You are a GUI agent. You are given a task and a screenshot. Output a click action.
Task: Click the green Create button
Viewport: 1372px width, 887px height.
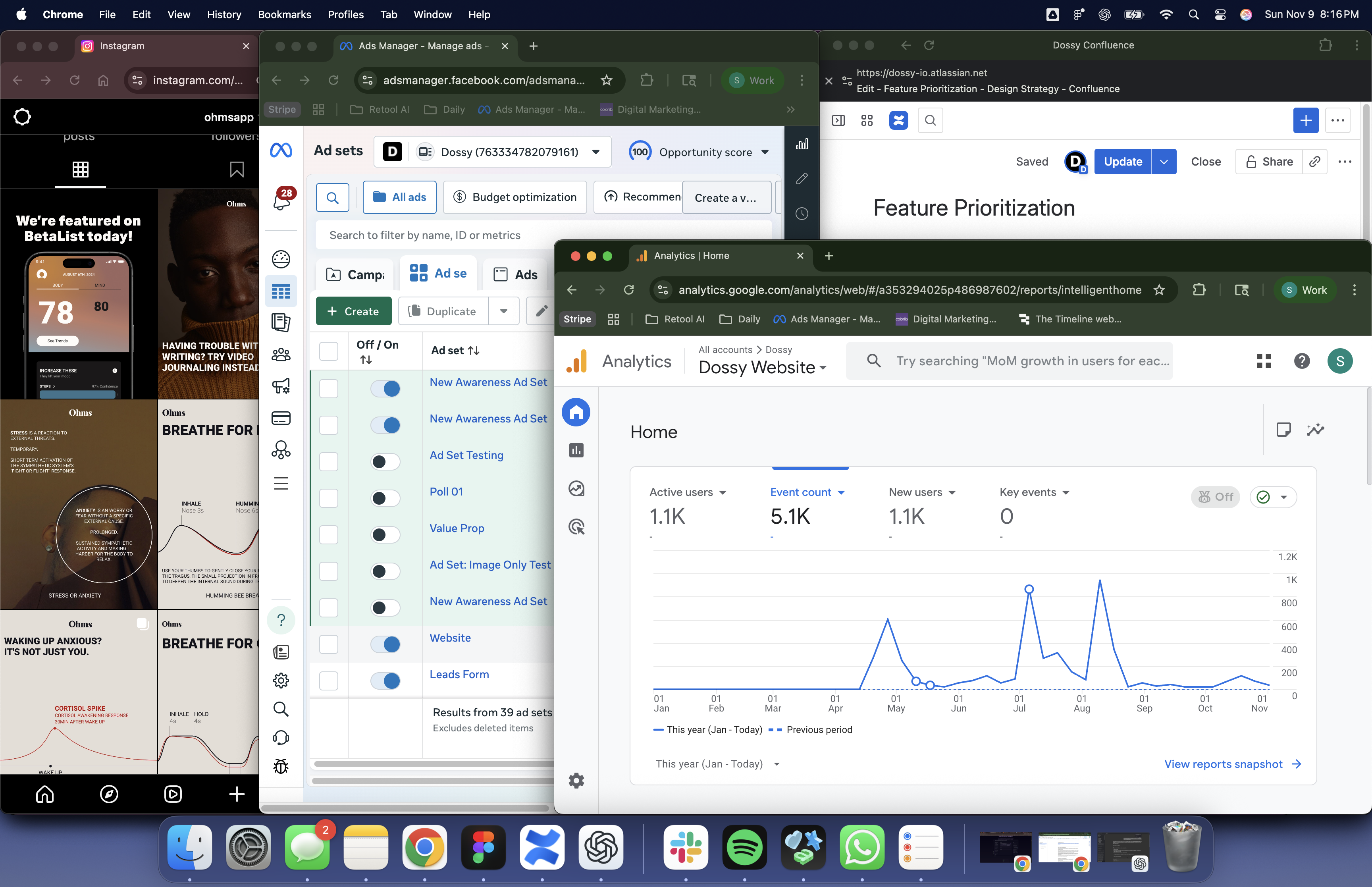pyautogui.click(x=353, y=311)
